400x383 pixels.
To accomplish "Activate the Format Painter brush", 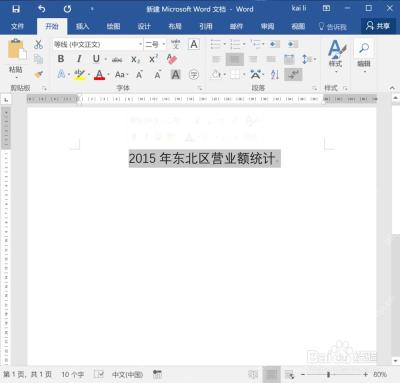I will coord(38,74).
